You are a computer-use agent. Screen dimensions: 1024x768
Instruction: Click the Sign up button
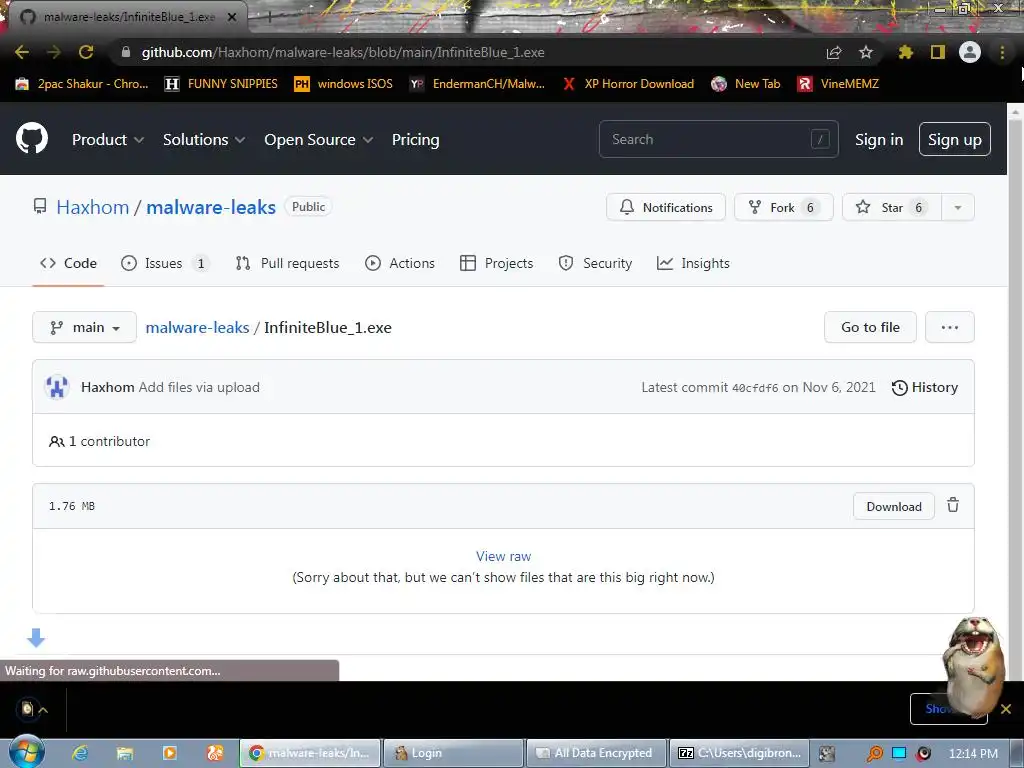954,139
